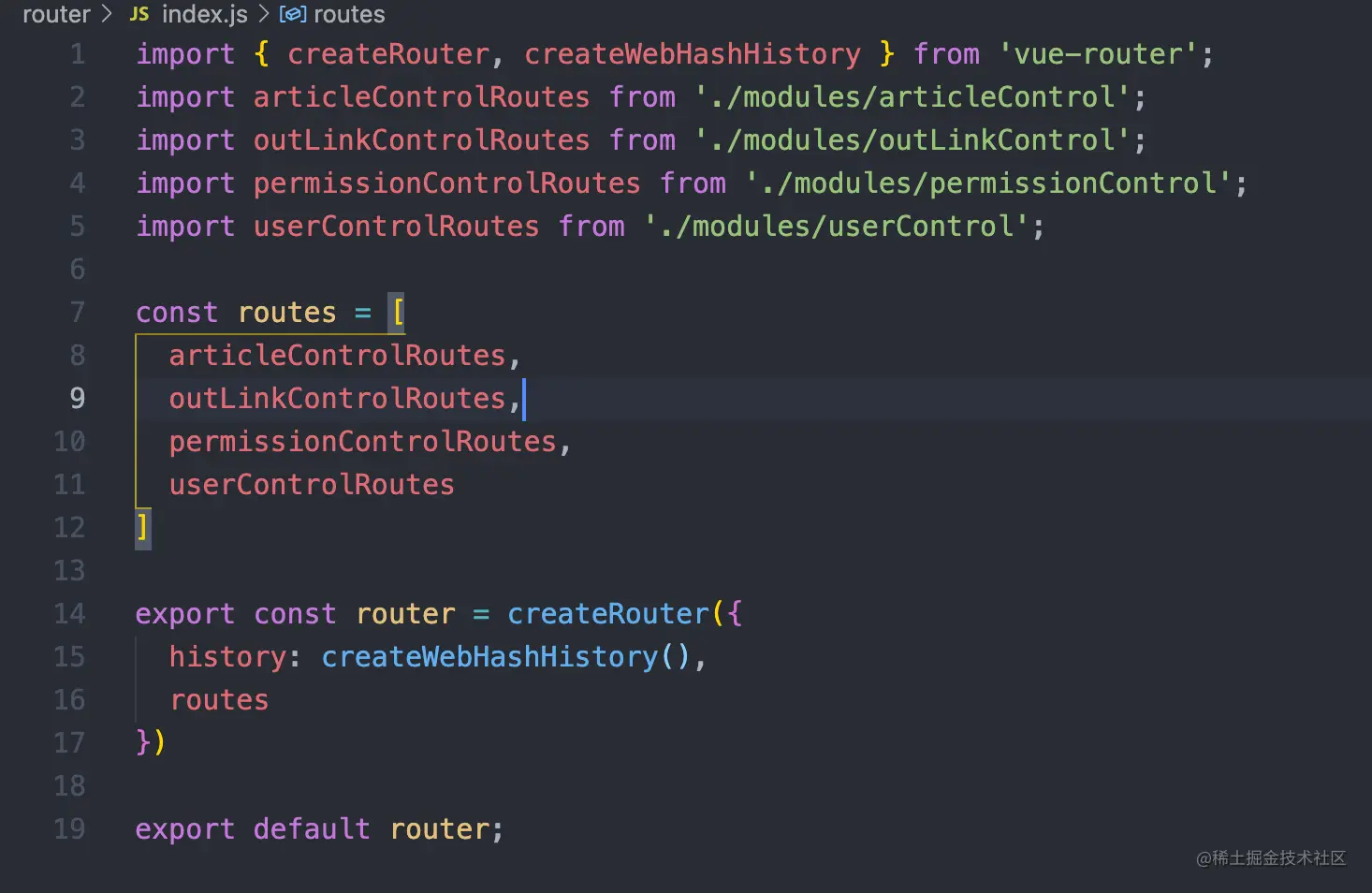Click 'permissionControlRoutes,' array entry on line 10
Image resolution: width=1372 pixels, height=893 pixels.
pyautogui.click(x=370, y=442)
